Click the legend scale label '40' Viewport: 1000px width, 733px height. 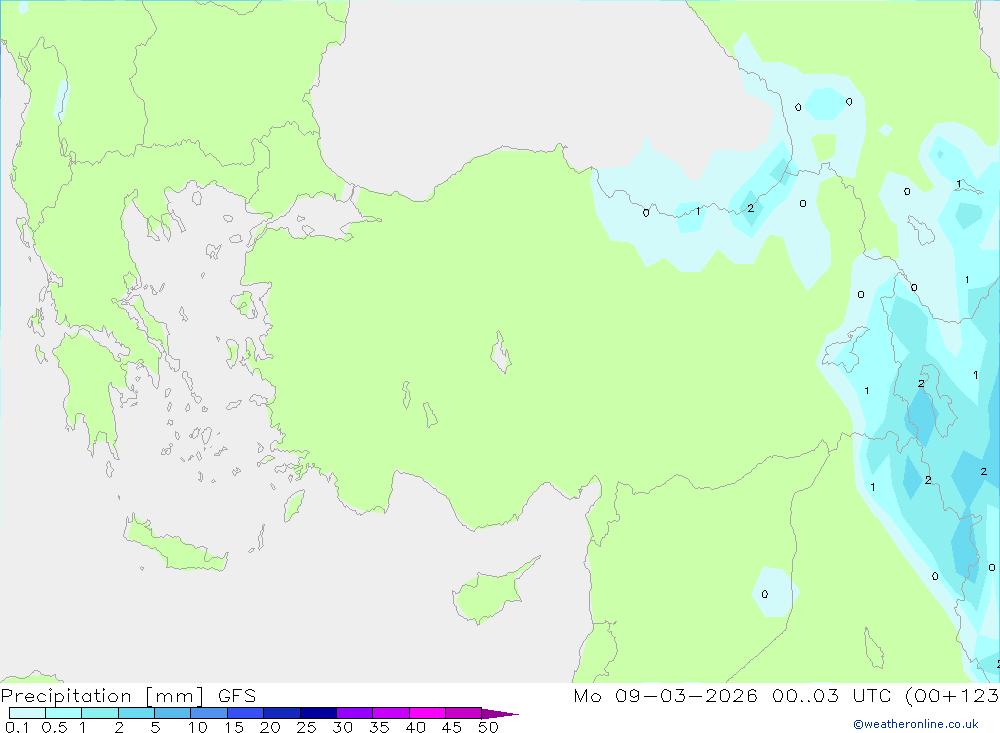pyautogui.click(x=415, y=727)
